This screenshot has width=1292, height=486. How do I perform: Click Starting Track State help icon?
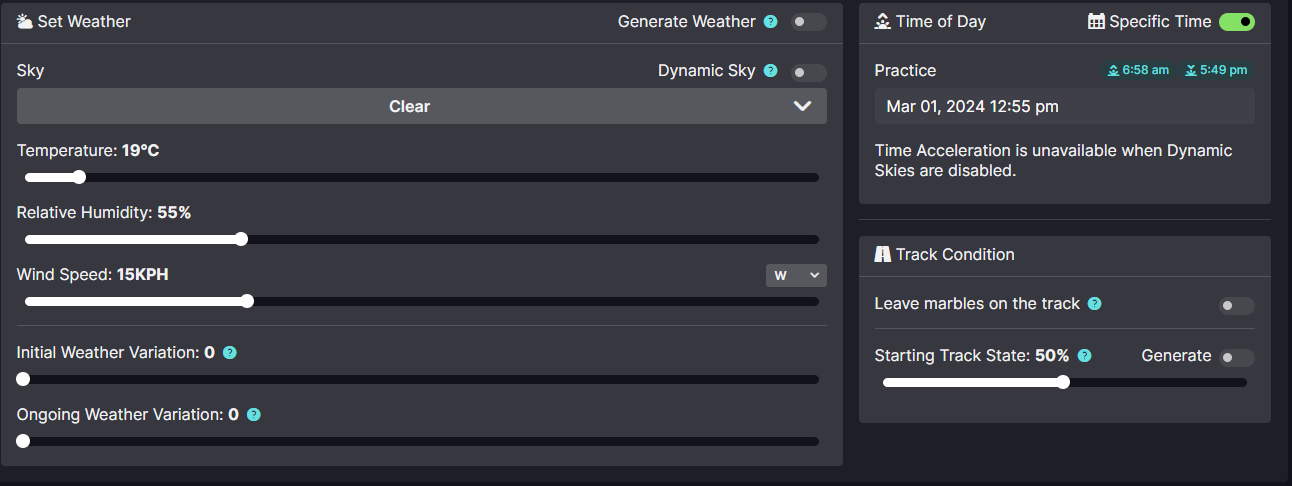1084,356
